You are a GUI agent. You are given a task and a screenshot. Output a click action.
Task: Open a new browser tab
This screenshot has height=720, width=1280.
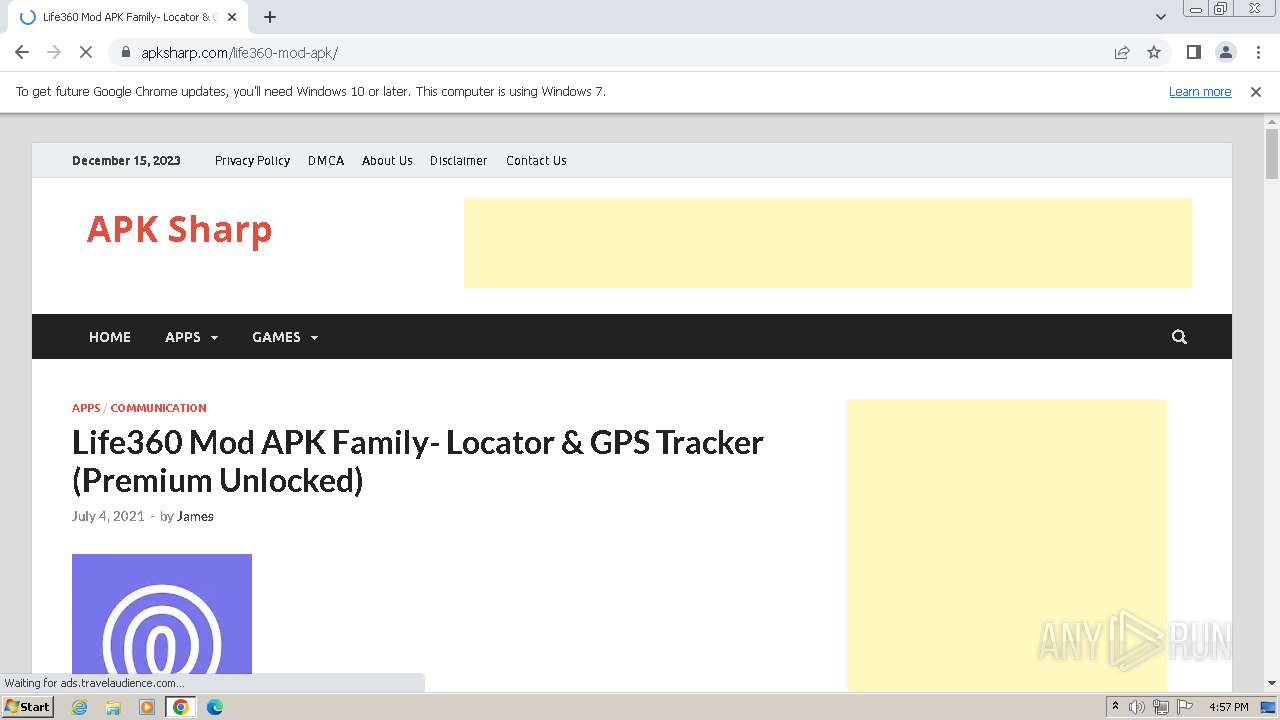tap(270, 17)
